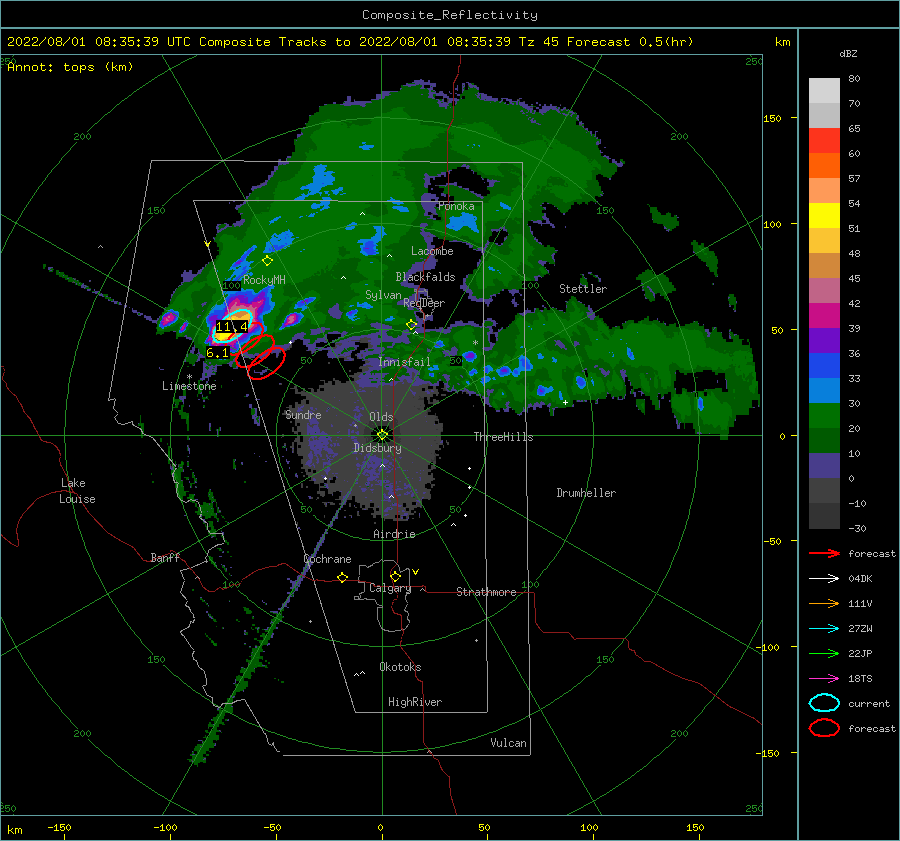Select the storm top label 6.1

click(x=218, y=352)
